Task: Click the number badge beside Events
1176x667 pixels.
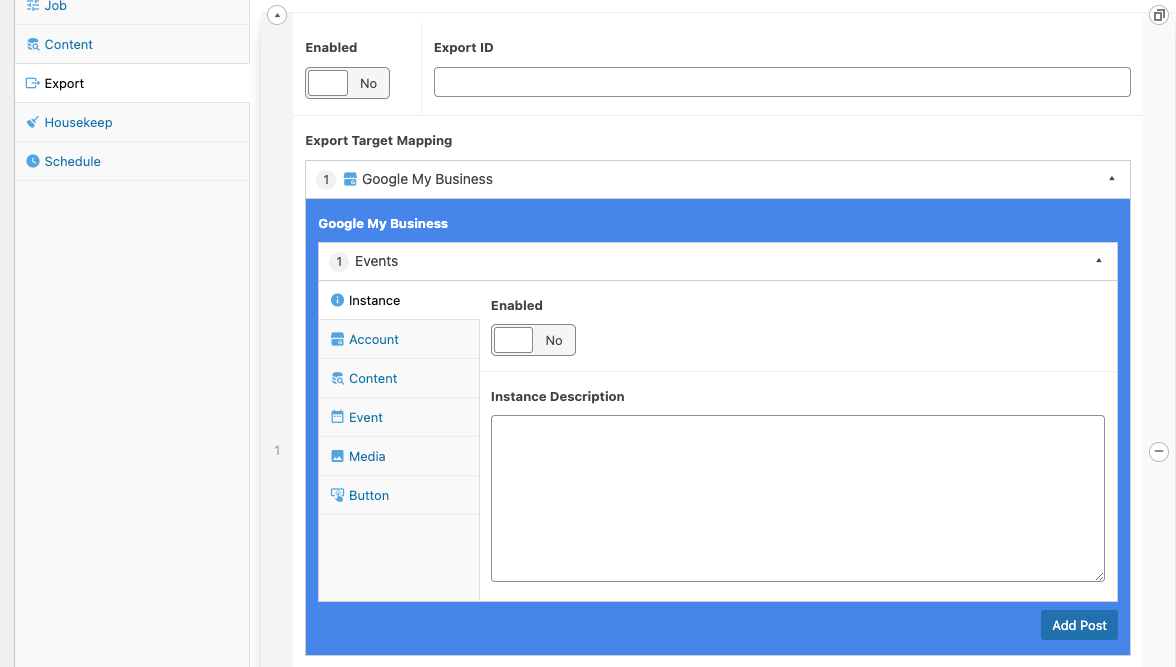Action: click(x=339, y=261)
